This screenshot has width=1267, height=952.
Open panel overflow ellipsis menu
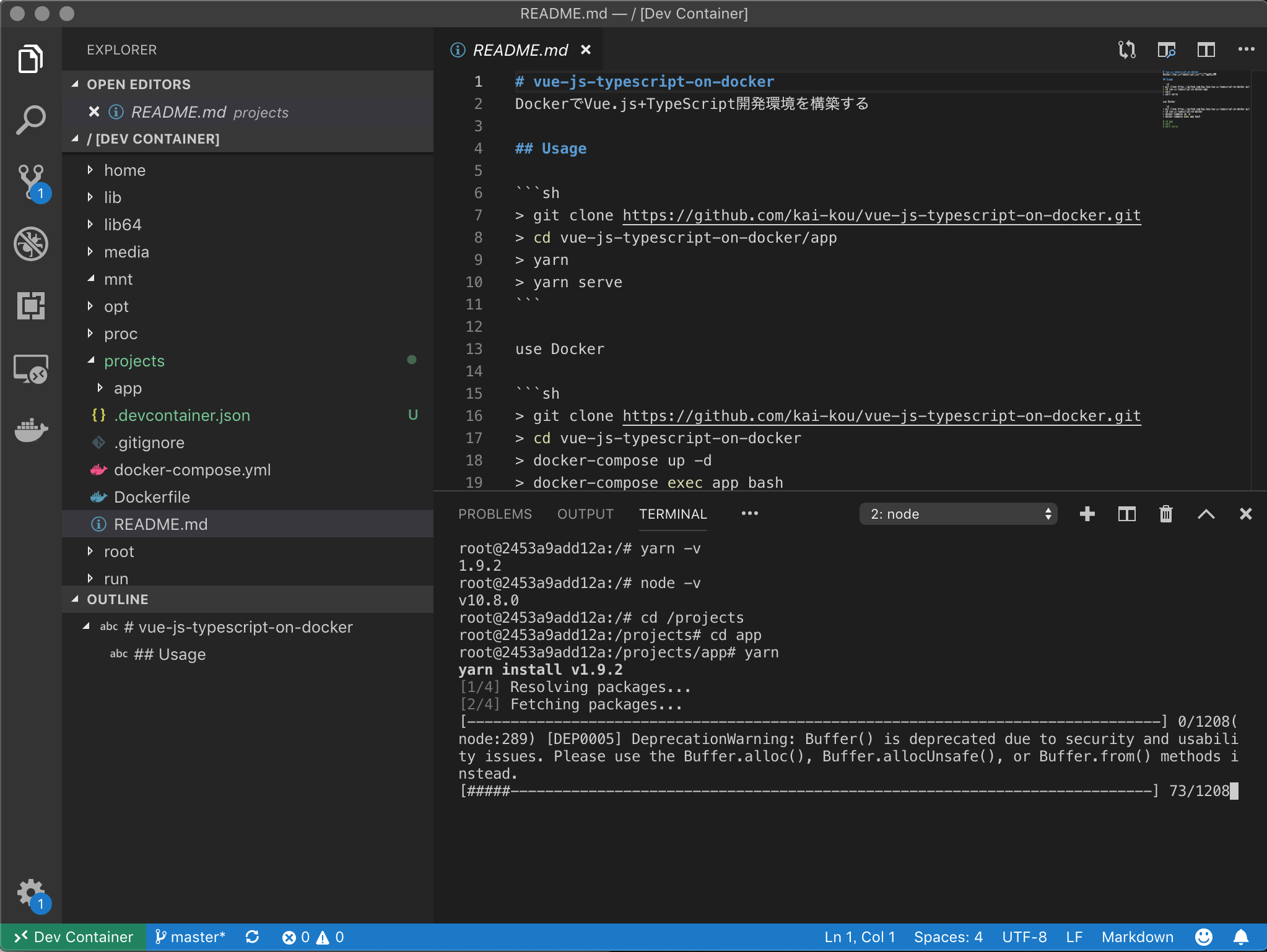coord(750,514)
